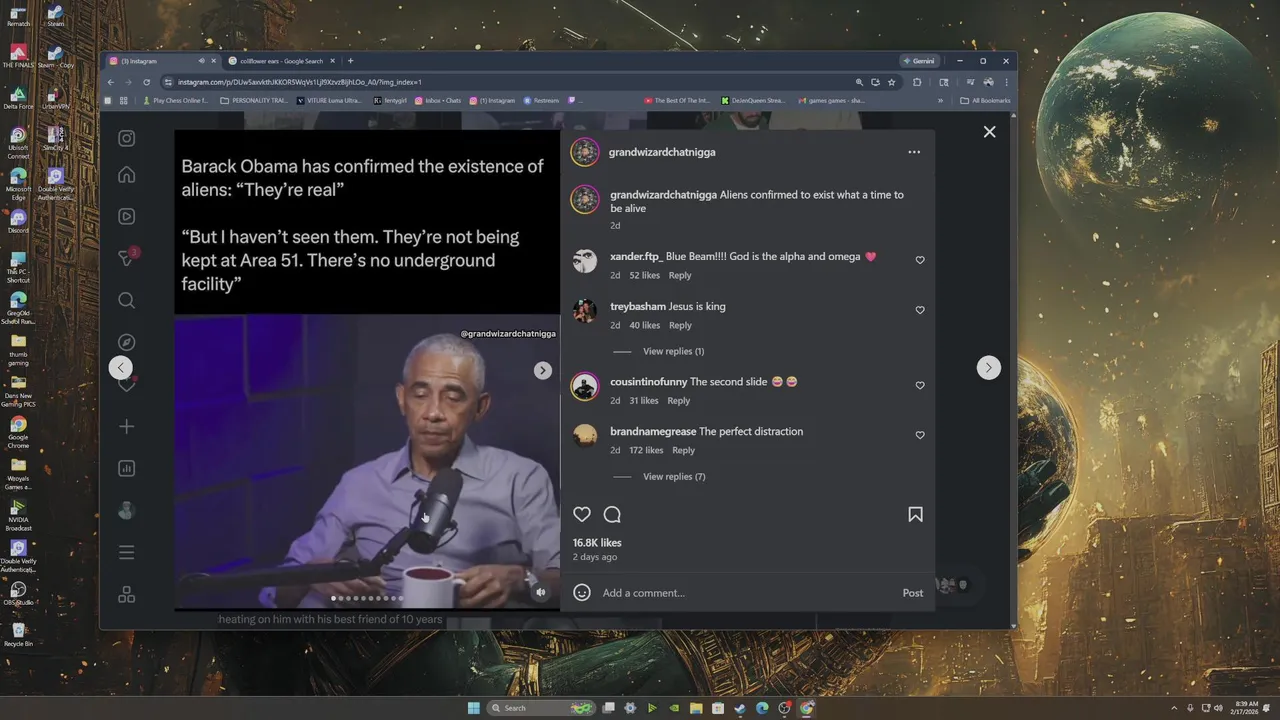Open Chrome extensions puzzle icon
This screenshot has height=720, width=1280.
917,82
